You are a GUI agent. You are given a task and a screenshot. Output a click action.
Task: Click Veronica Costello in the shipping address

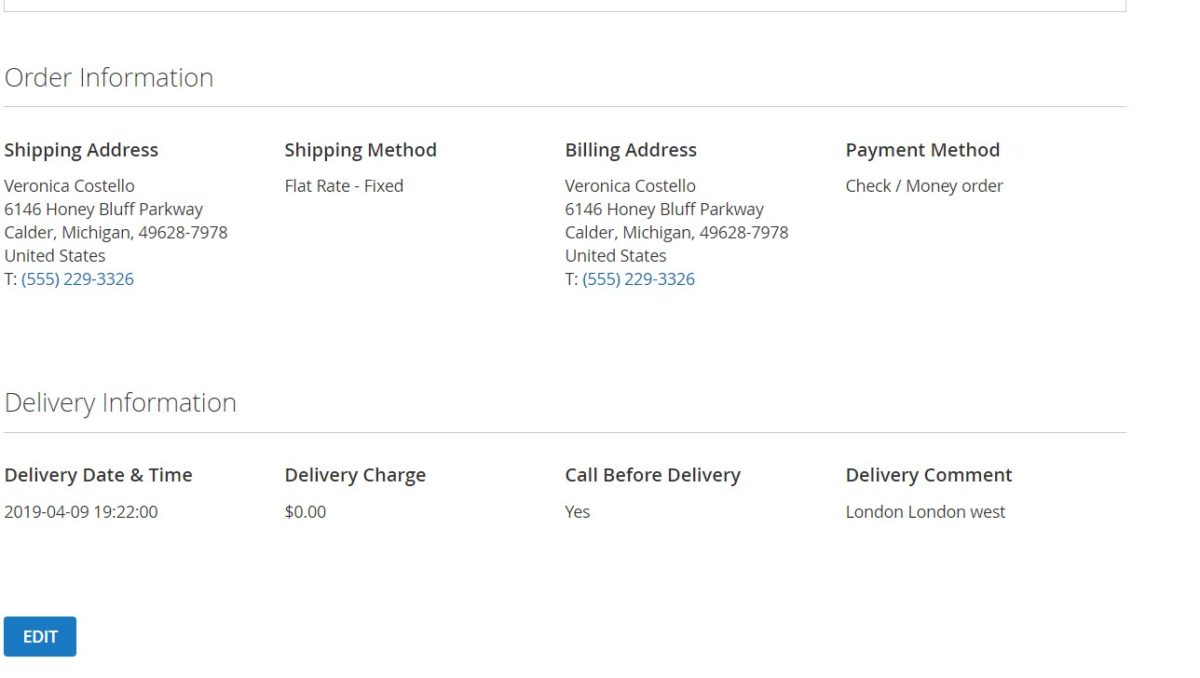[x=69, y=185]
